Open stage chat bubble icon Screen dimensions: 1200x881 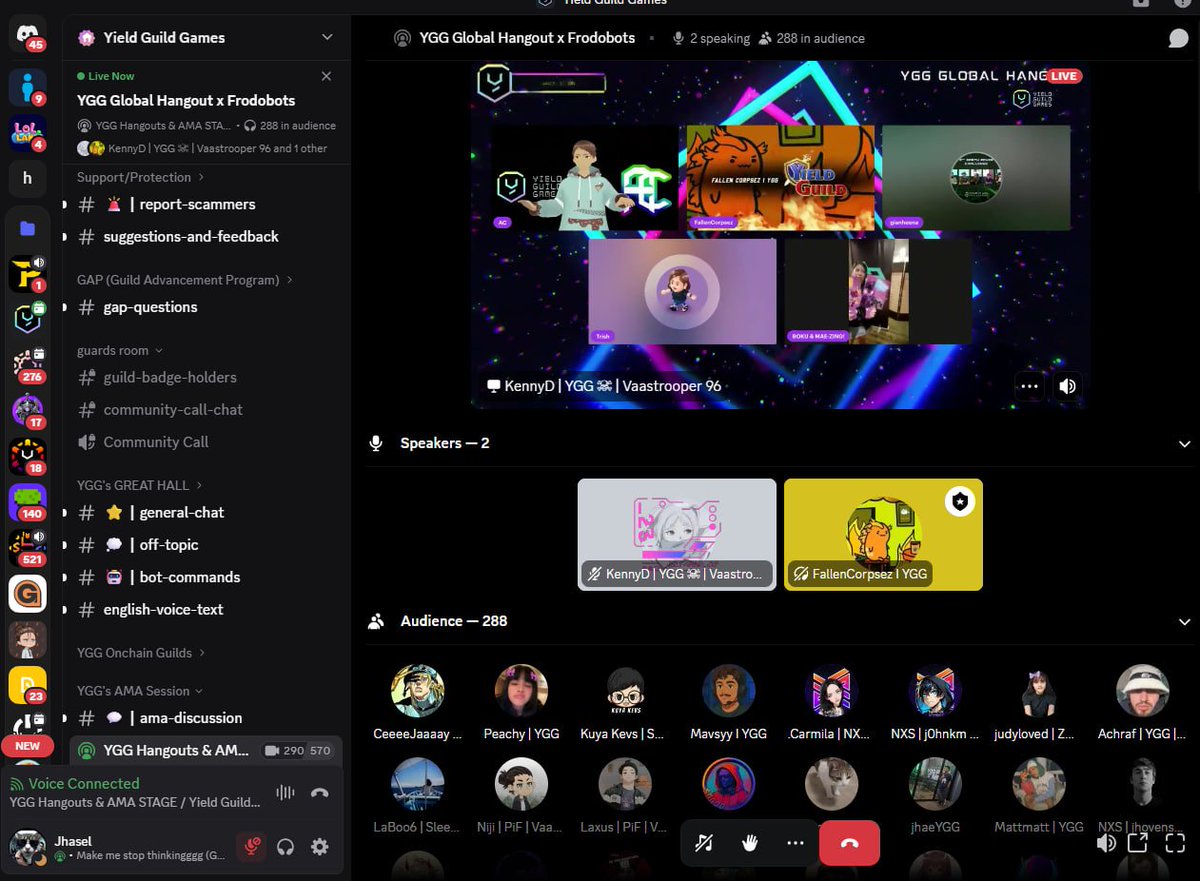1178,38
